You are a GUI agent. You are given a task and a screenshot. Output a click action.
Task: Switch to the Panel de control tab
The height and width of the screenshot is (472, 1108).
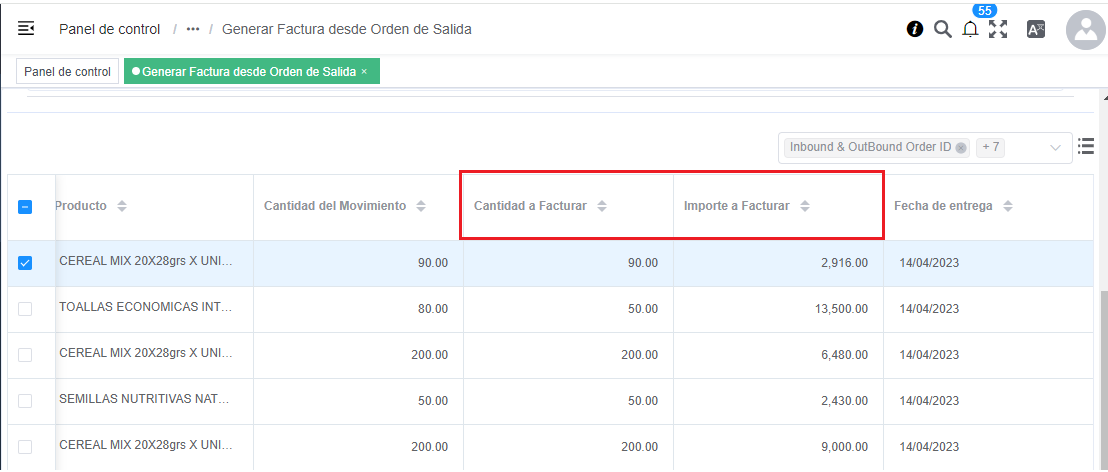tap(67, 72)
